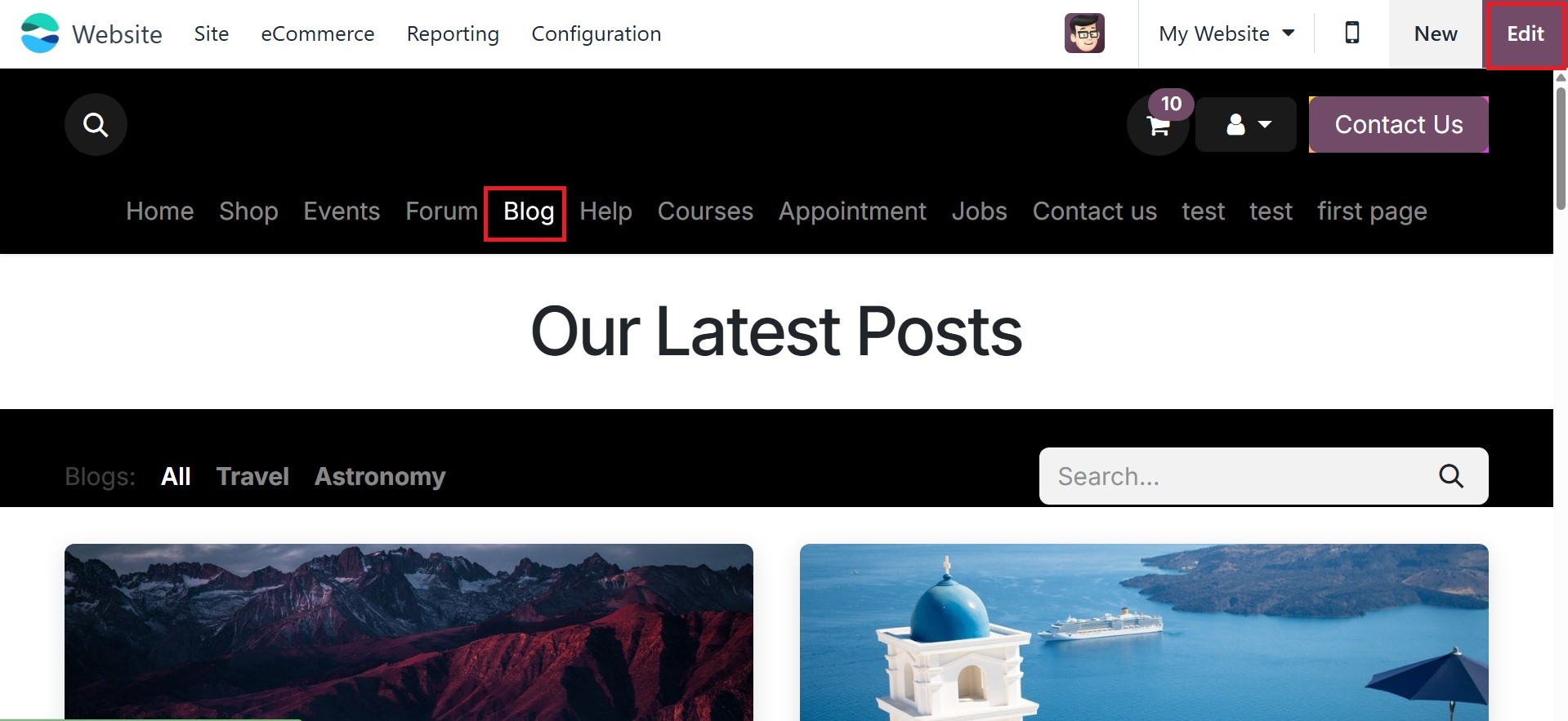Click the Contact Us button

pyautogui.click(x=1399, y=125)
